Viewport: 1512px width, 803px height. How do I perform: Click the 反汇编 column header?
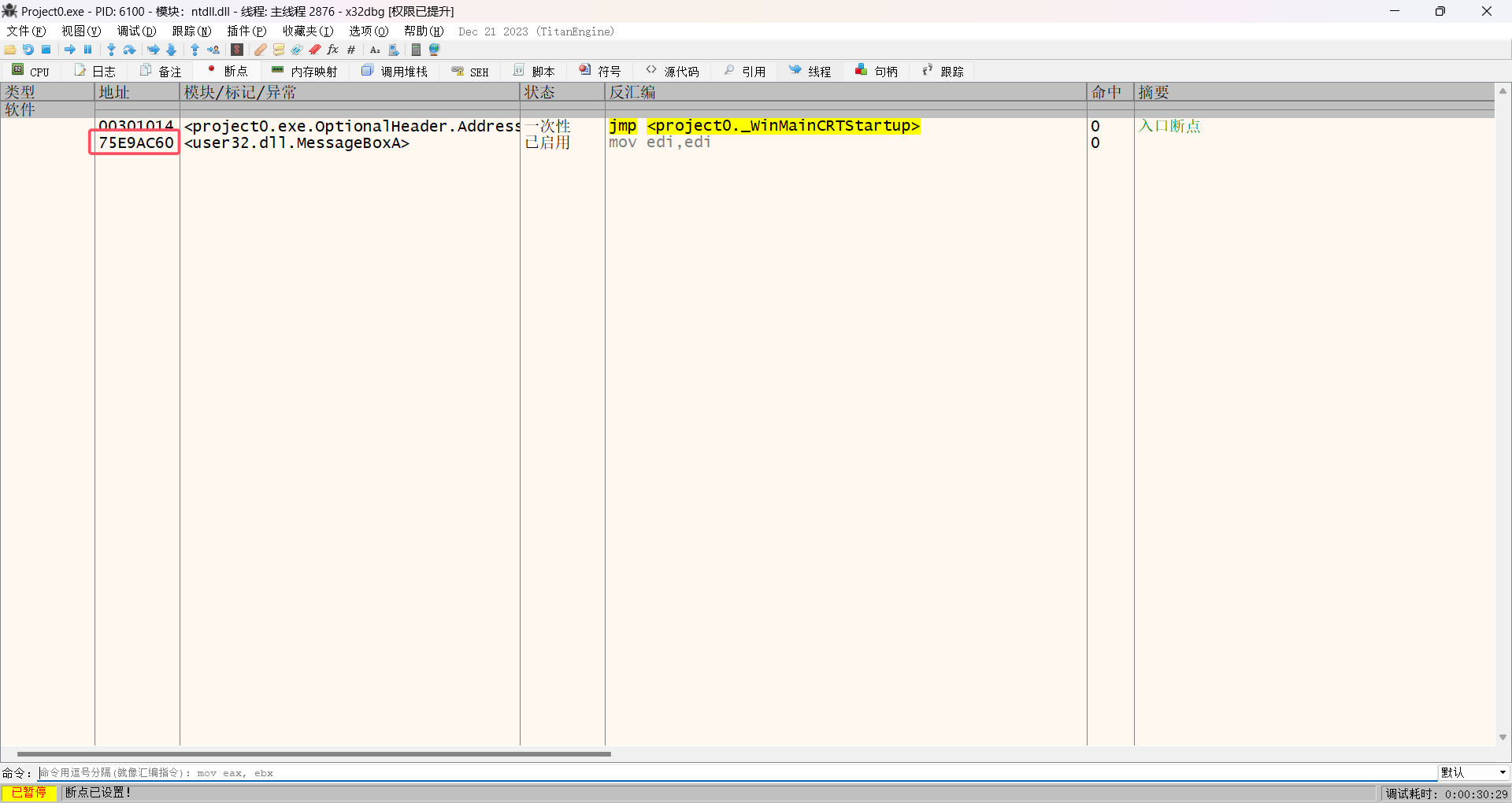pos(846,92)
